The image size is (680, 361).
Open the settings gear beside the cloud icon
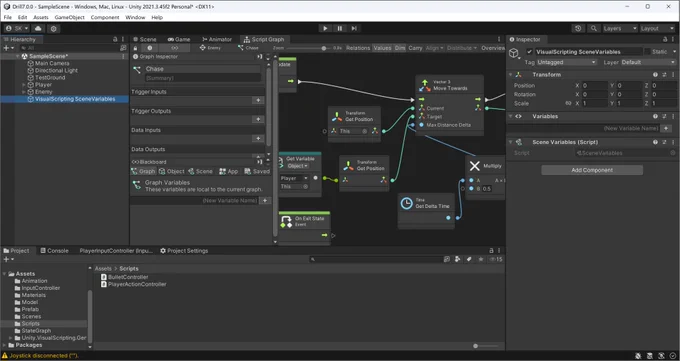click(x=54, y=29)
